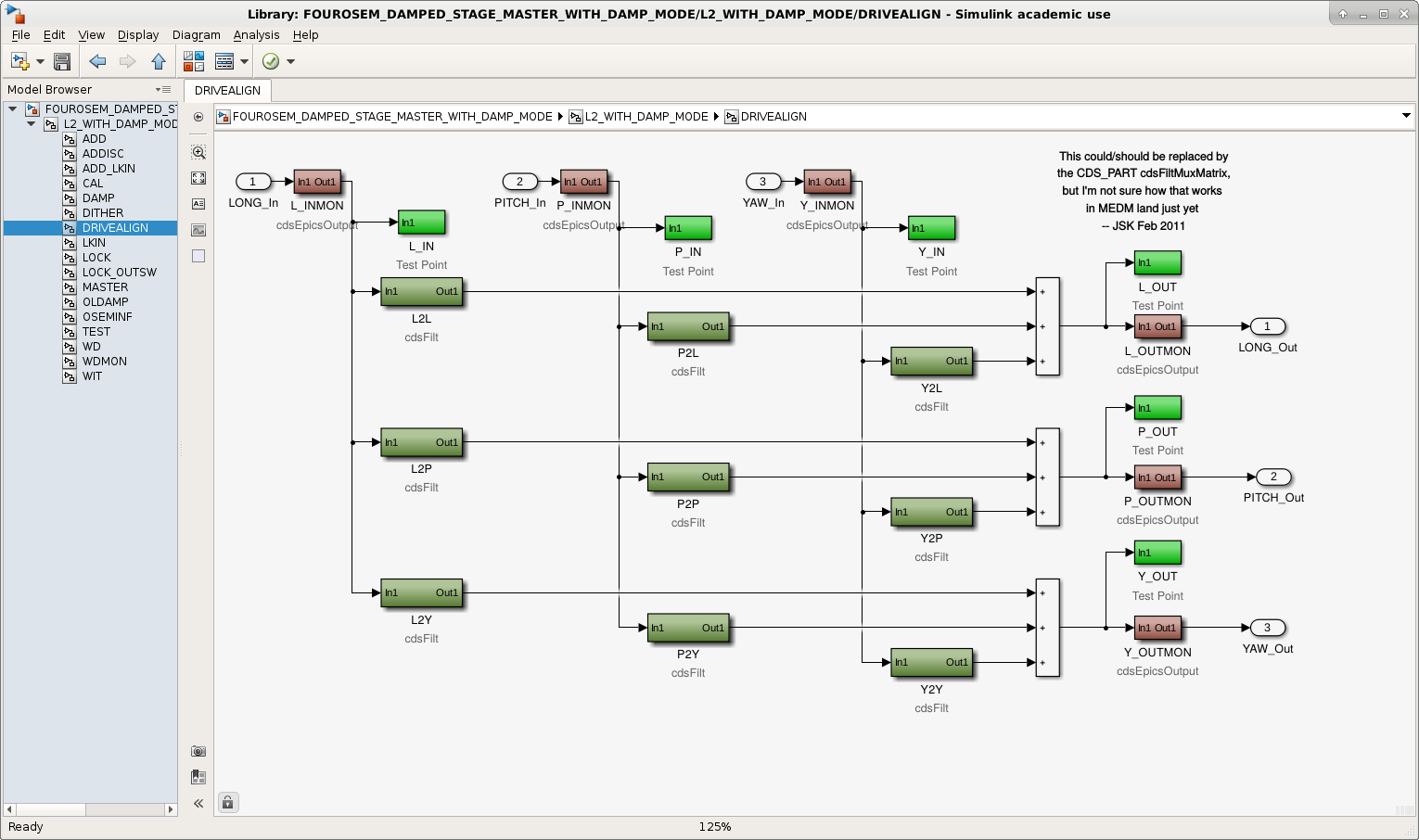Collapse the palette with the double chevron

click(198, 804)
